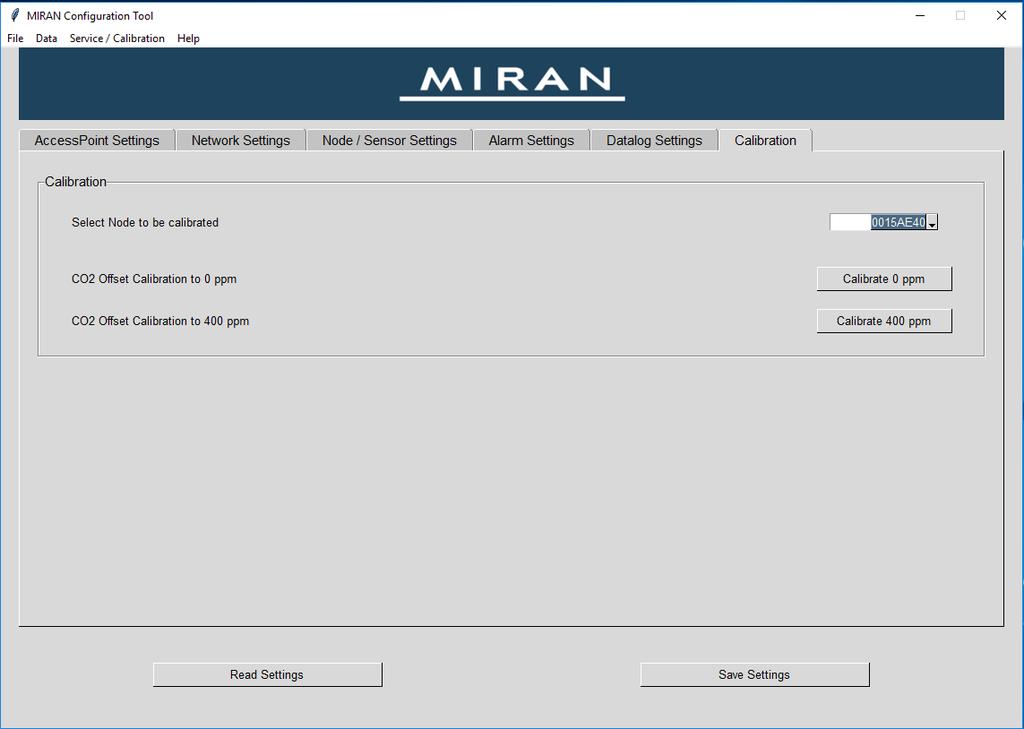This screenshot has height=729, width=1024.
Task: Switch to the Network Settings tab
Action: (240, 140)
